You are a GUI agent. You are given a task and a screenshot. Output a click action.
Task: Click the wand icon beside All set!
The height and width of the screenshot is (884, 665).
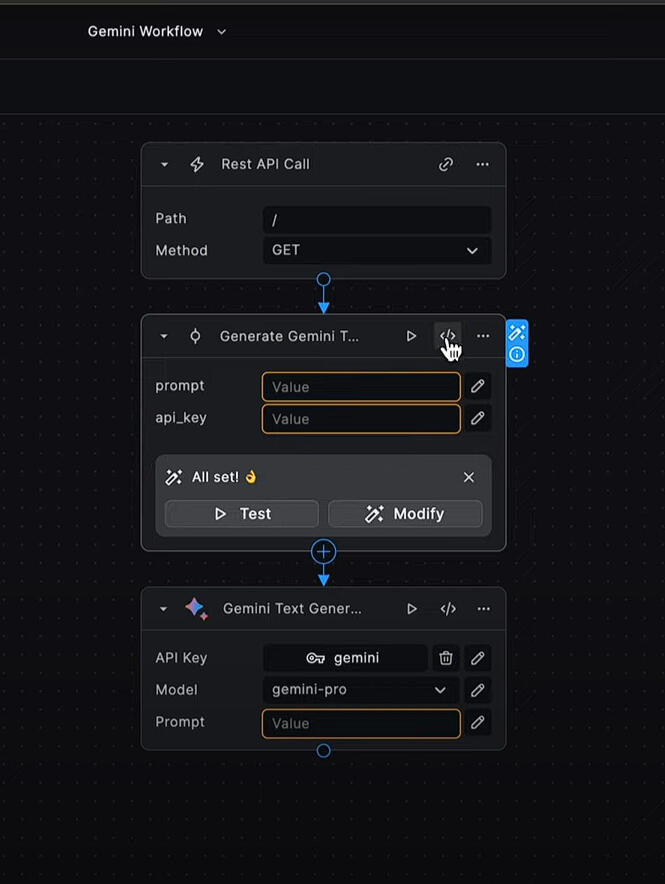click(x=174, y=478)
